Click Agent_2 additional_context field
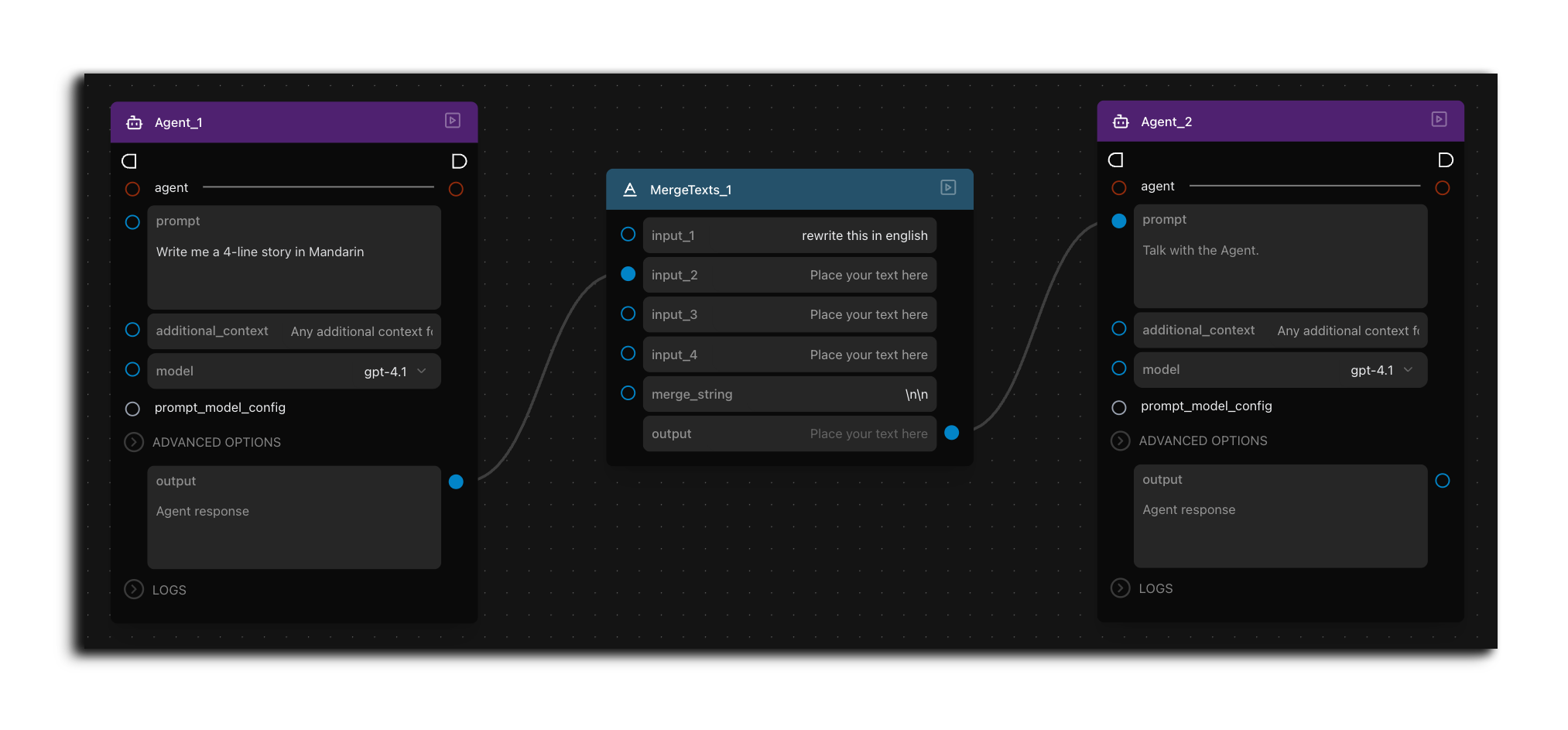1568x730 pixels. click(1281, 330)
